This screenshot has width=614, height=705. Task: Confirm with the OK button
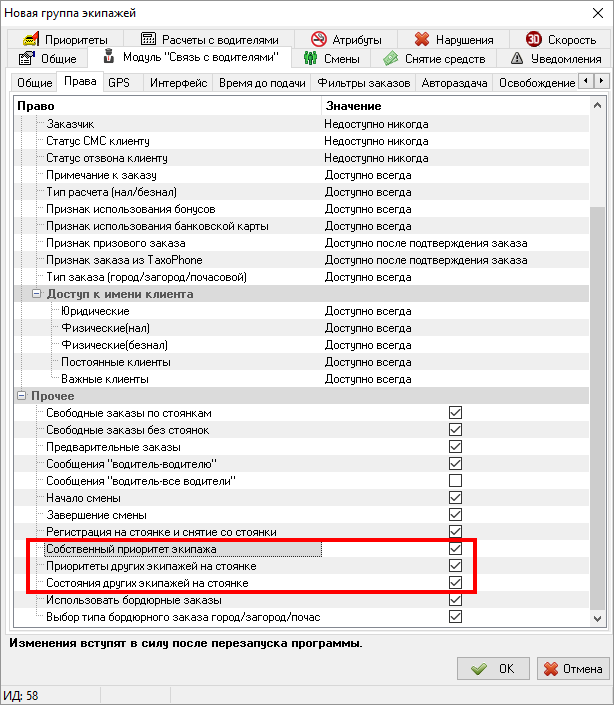(x=493, y=669)
